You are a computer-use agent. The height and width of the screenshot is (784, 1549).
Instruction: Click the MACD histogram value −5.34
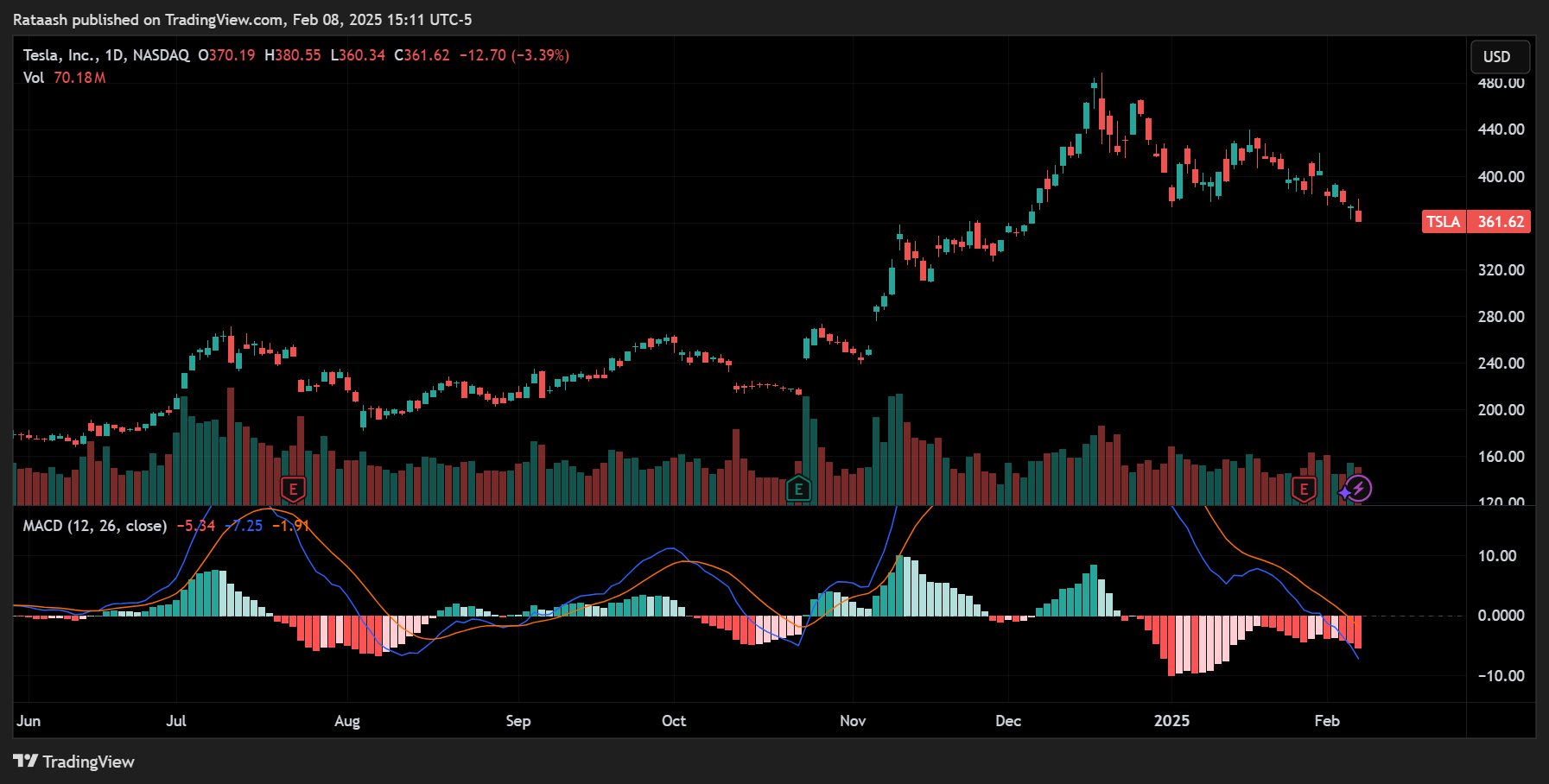click(196, 526)
